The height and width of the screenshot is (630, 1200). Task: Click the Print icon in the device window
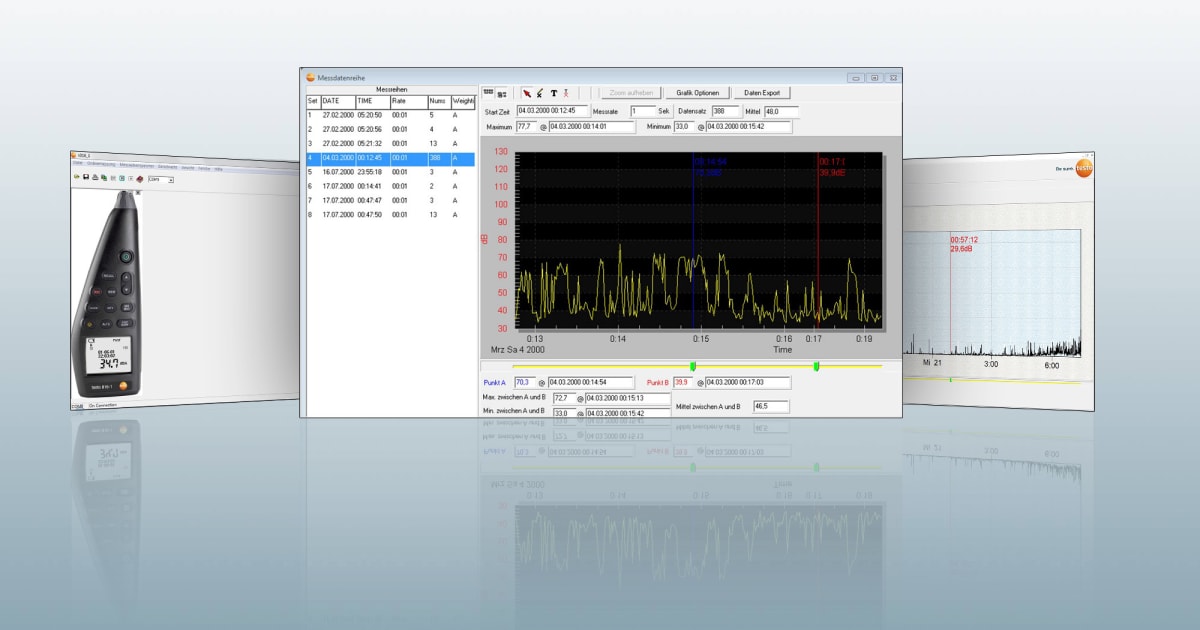point(94,178)
